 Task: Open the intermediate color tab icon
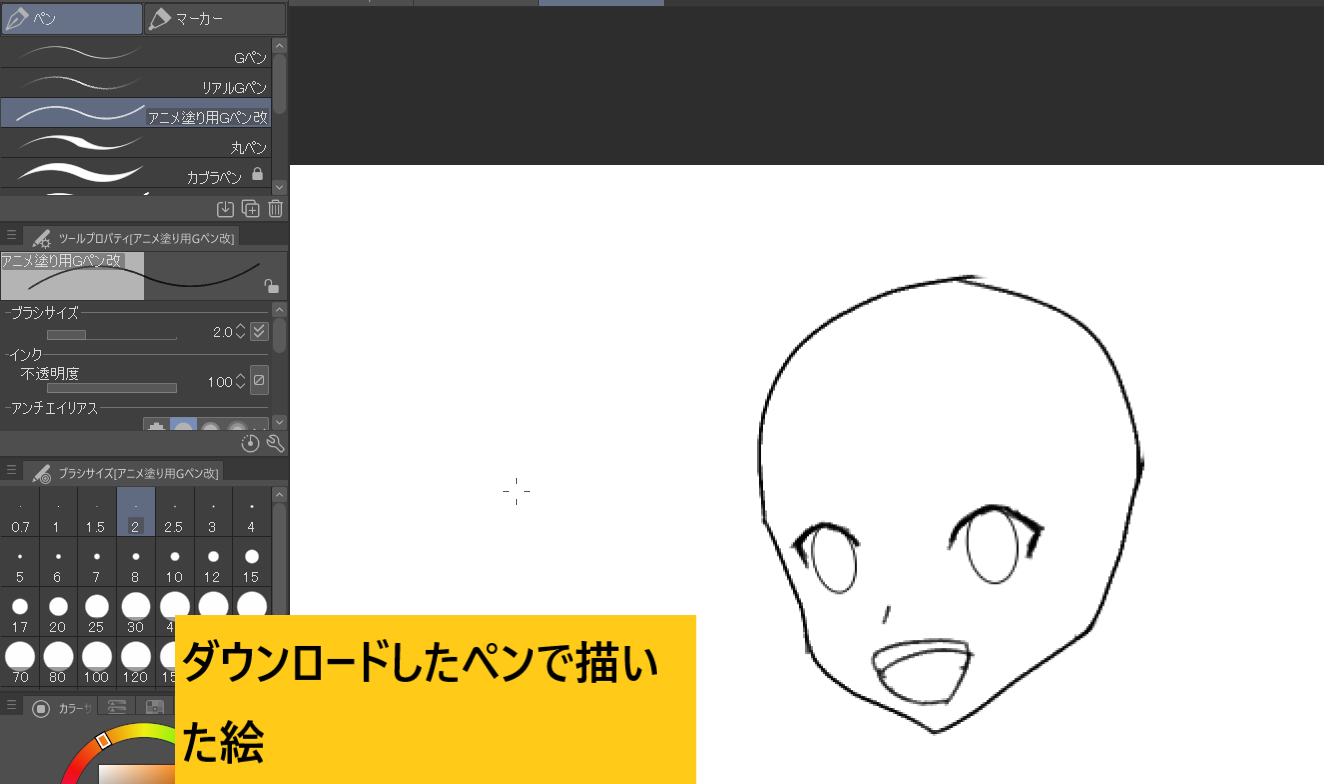[116, 708]
